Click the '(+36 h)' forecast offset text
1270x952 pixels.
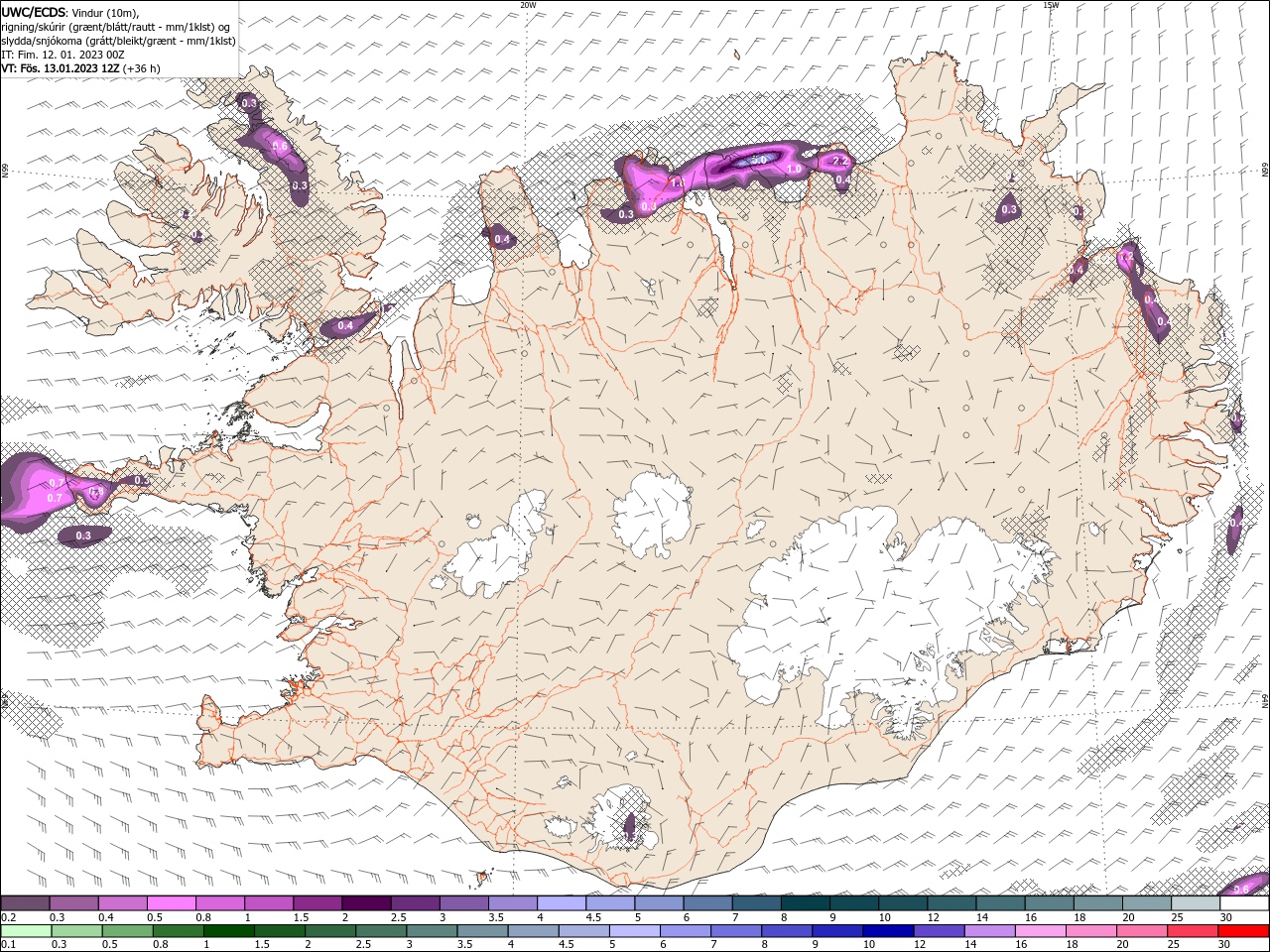pyautogui.click(x=142, y=68)
